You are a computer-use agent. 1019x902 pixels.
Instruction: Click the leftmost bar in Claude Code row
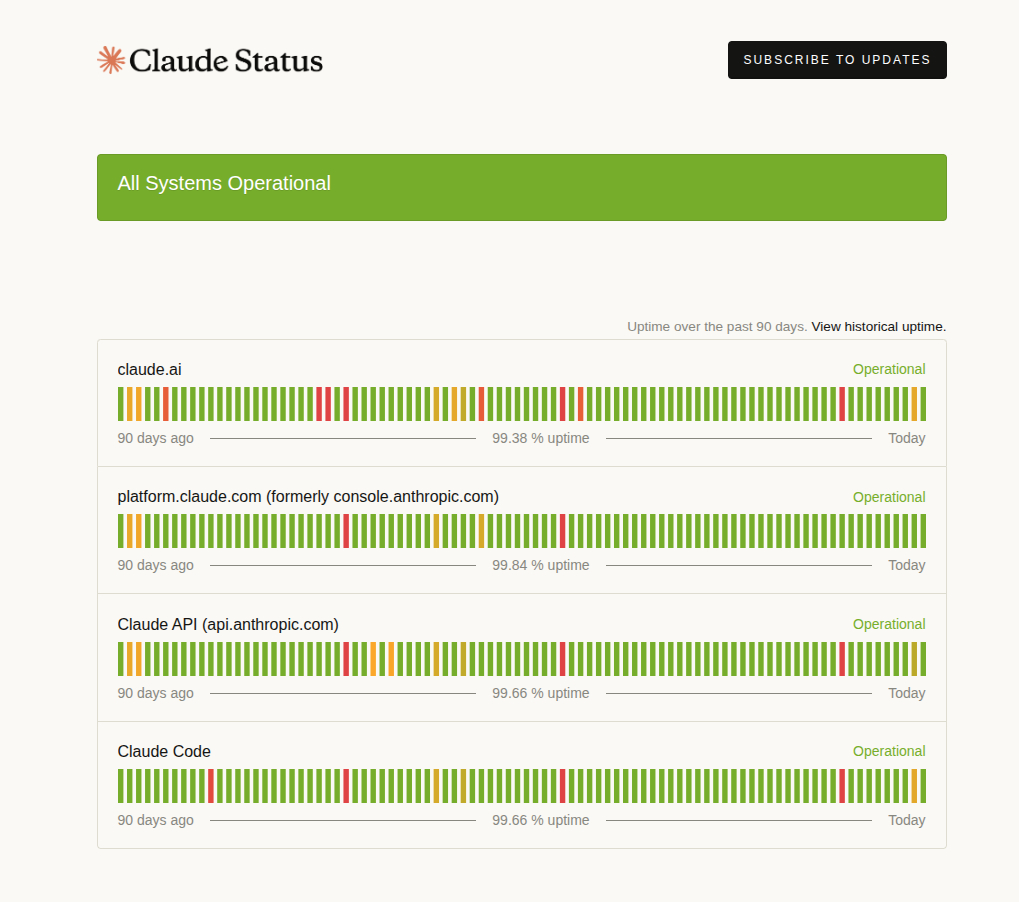(121, 786)
